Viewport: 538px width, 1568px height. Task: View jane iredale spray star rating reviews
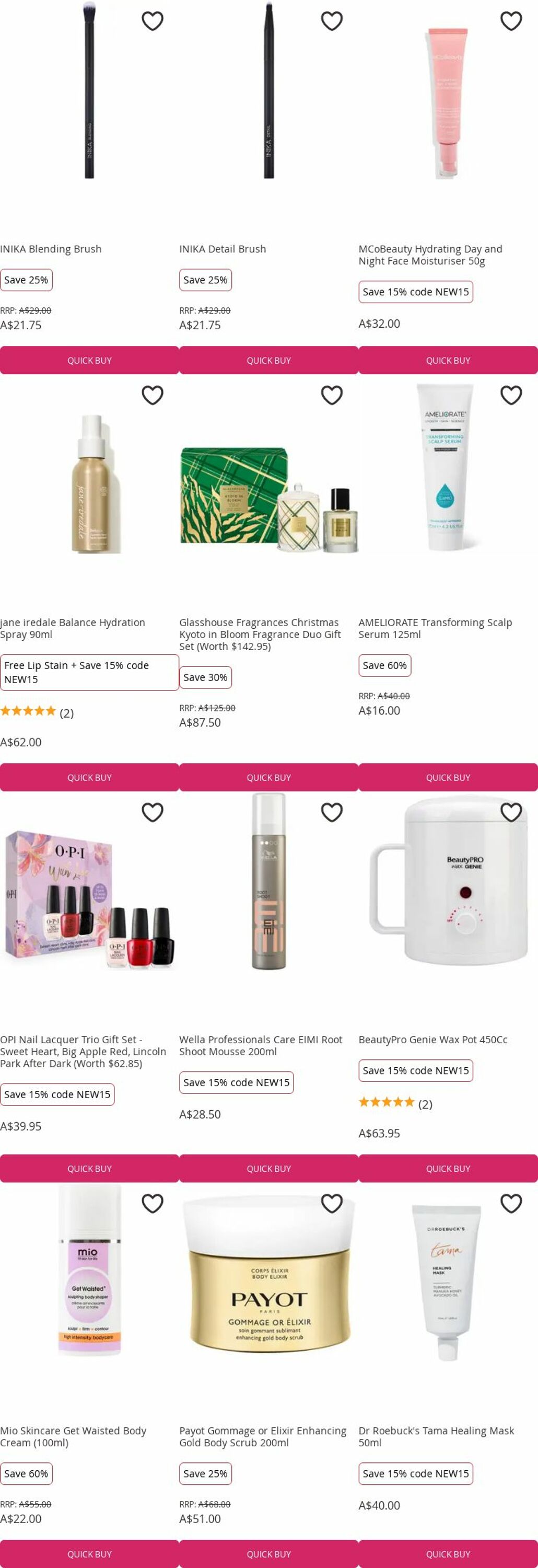[37, 712]
